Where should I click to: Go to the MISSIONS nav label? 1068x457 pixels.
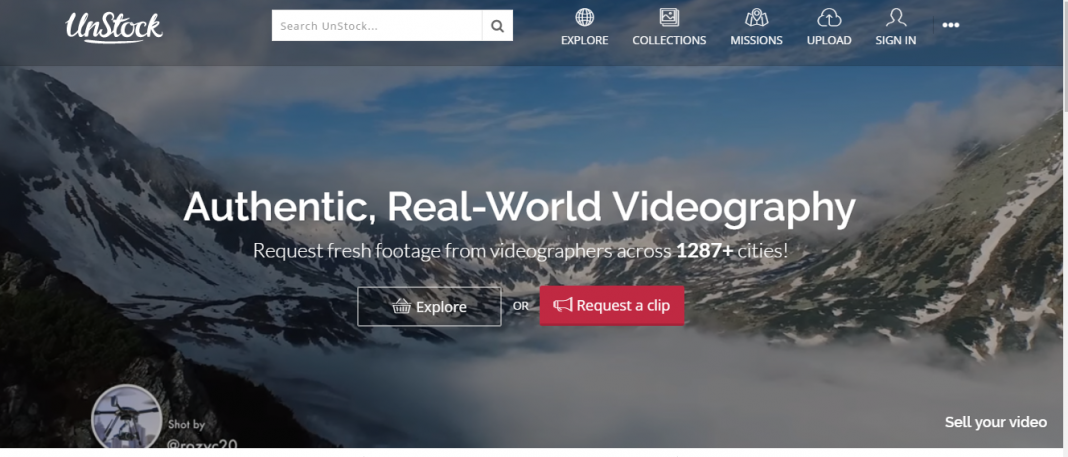point(756,40)
